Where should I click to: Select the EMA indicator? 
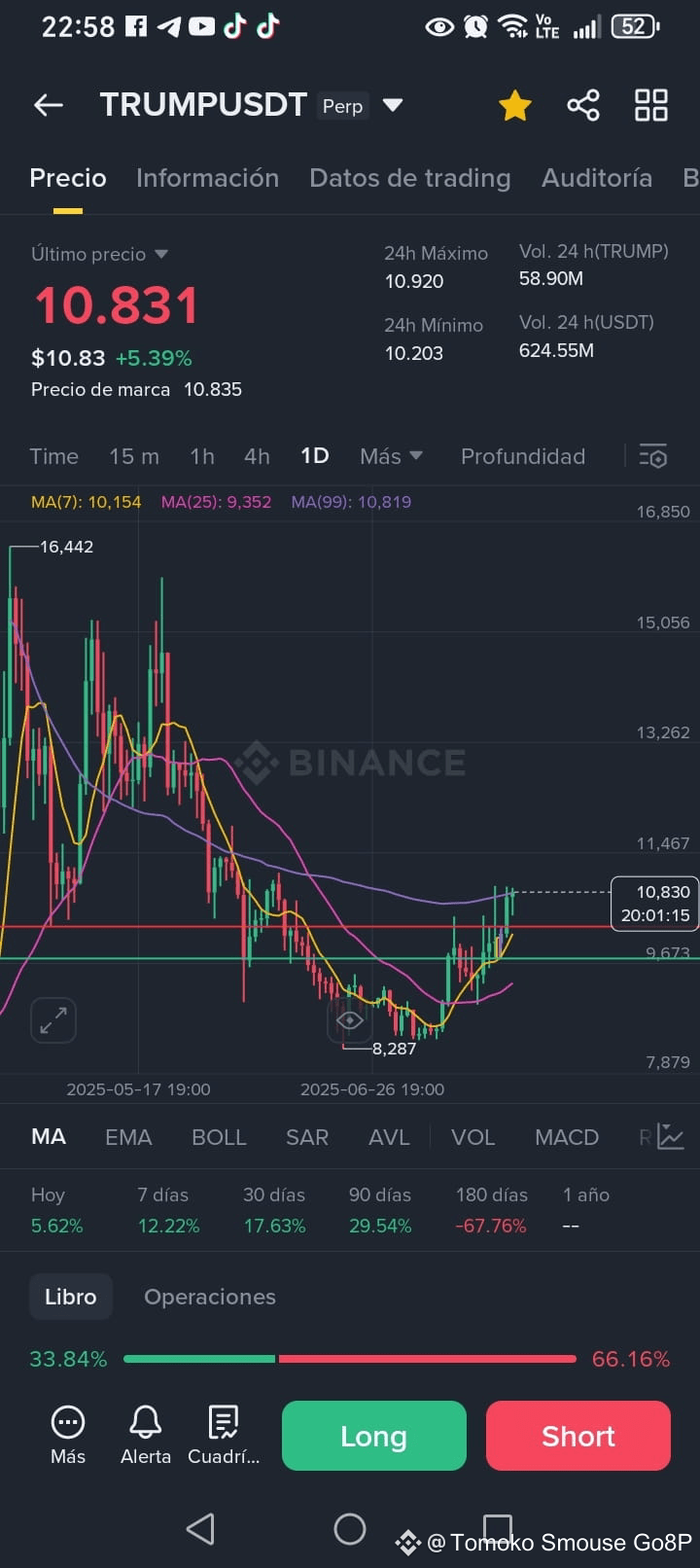coord(128,1137)
